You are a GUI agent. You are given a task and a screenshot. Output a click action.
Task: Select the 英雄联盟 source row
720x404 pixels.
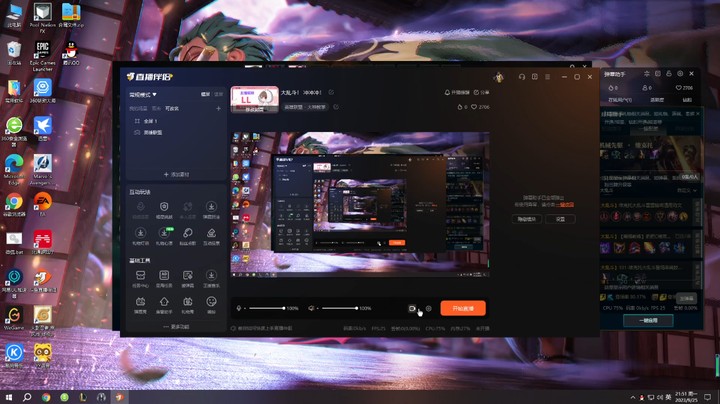tap(176, 133)
